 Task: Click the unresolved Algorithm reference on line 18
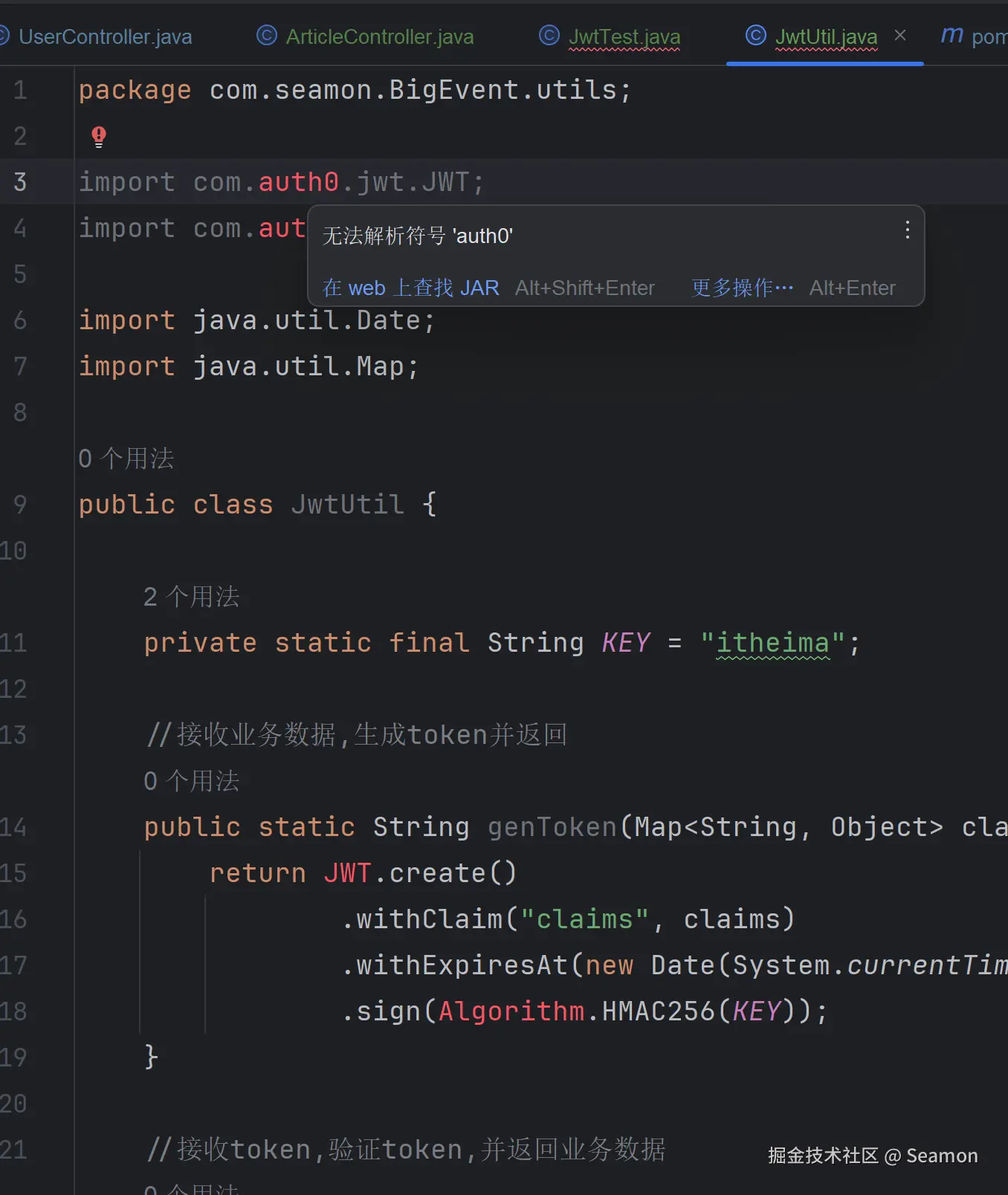(511, 1011)
